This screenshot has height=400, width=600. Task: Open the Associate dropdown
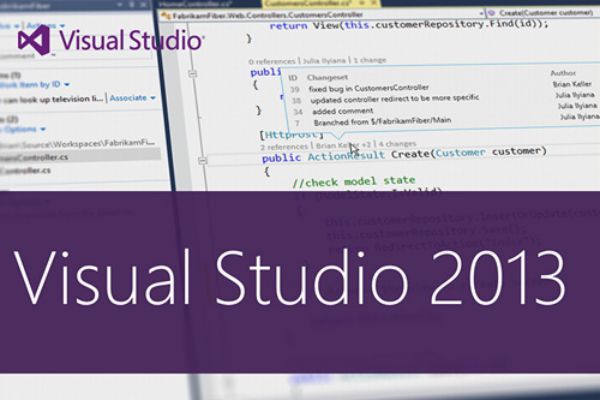(x=132, y=98)
